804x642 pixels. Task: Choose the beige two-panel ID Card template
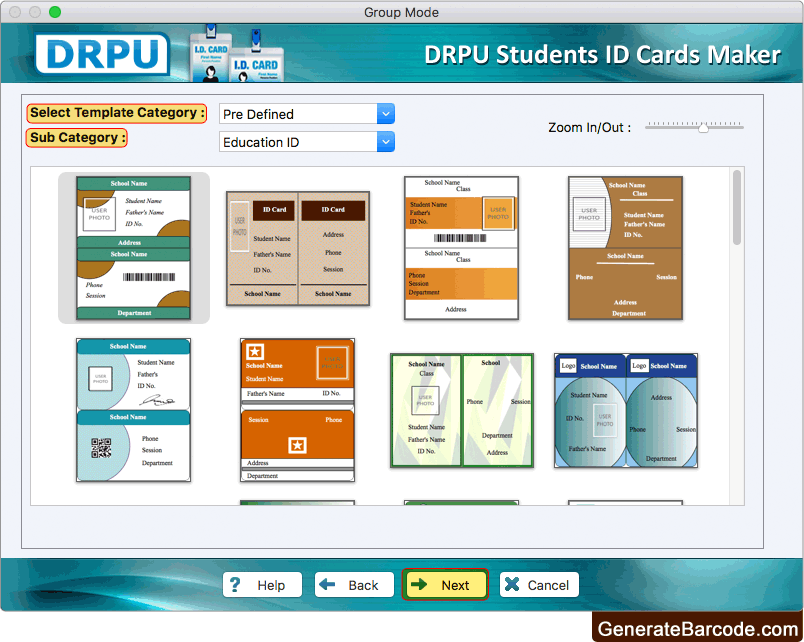pyautogui.click(x=298, y=249)
